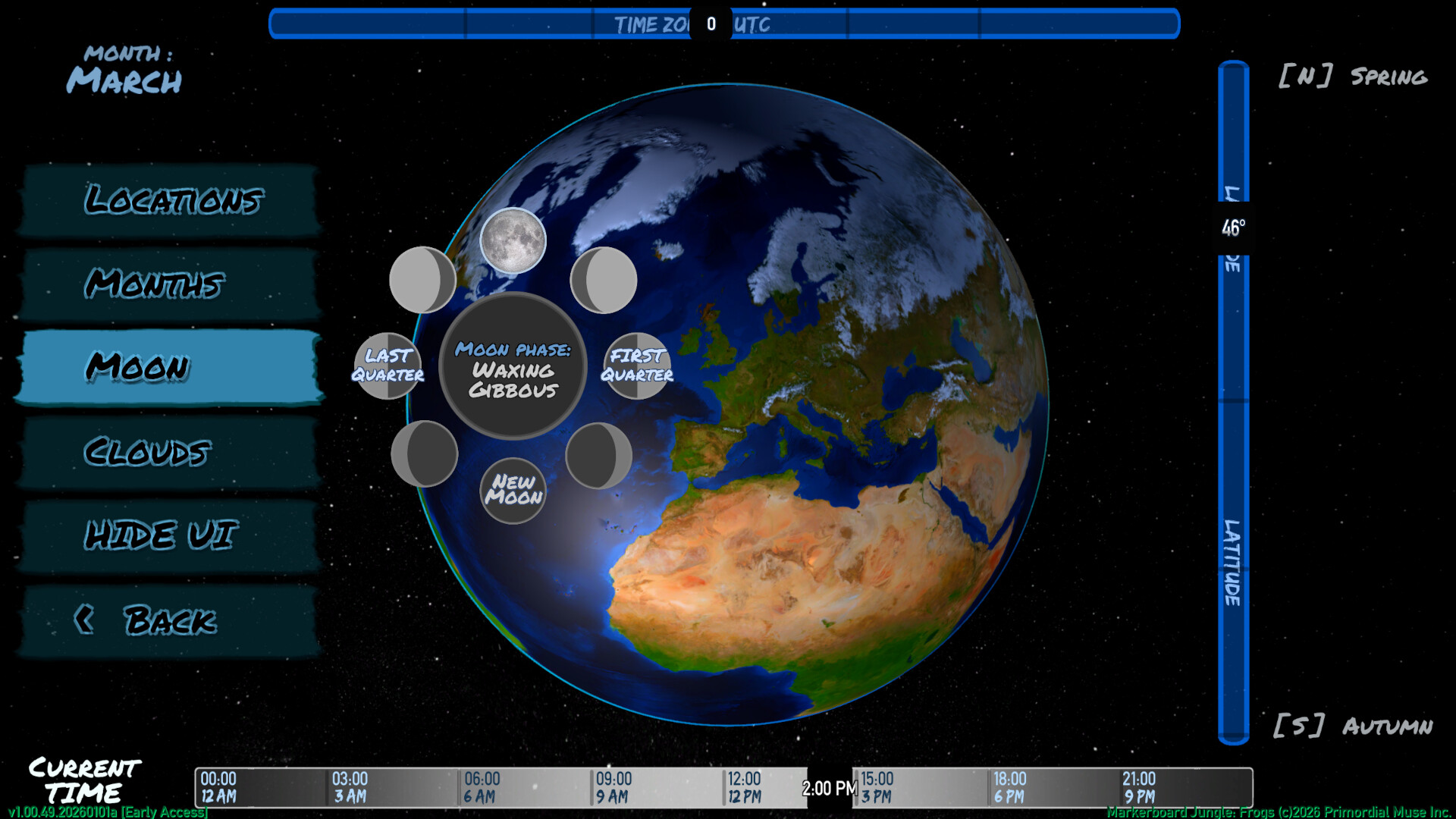Go back with the Back button

pyautogui.click(x=171, y=620)
